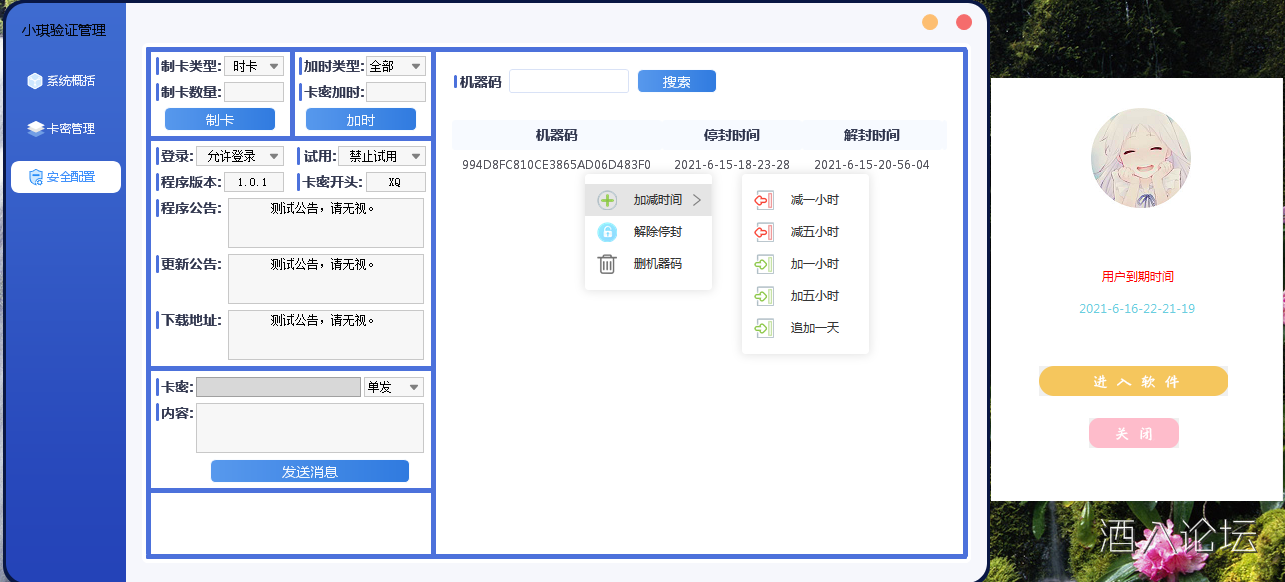The width and height of the screenshot is (1285, 582).
Task: Click the green arrow icon beside 加一小时
Action: (x=764, y=264)
